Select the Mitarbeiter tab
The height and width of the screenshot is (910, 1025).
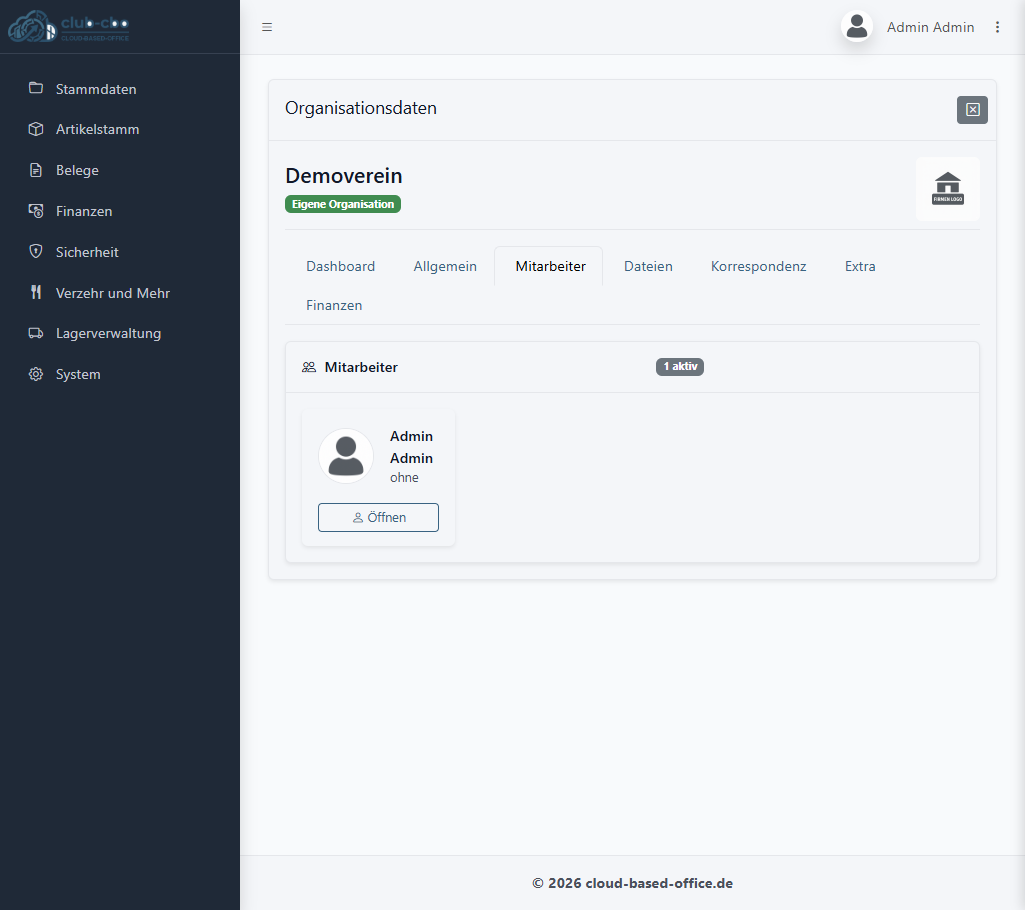(550, 266)
